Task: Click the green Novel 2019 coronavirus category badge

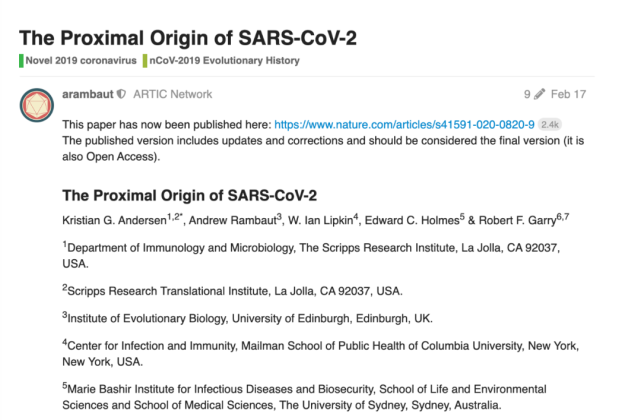Action: pyautogui.click(x=22, y=61)
